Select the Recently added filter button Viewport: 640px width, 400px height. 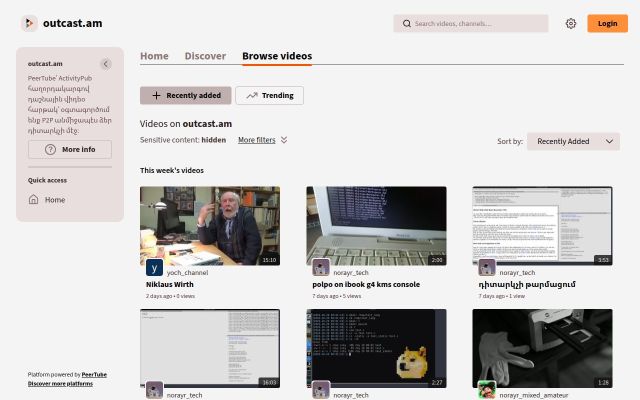click(186, 96)
